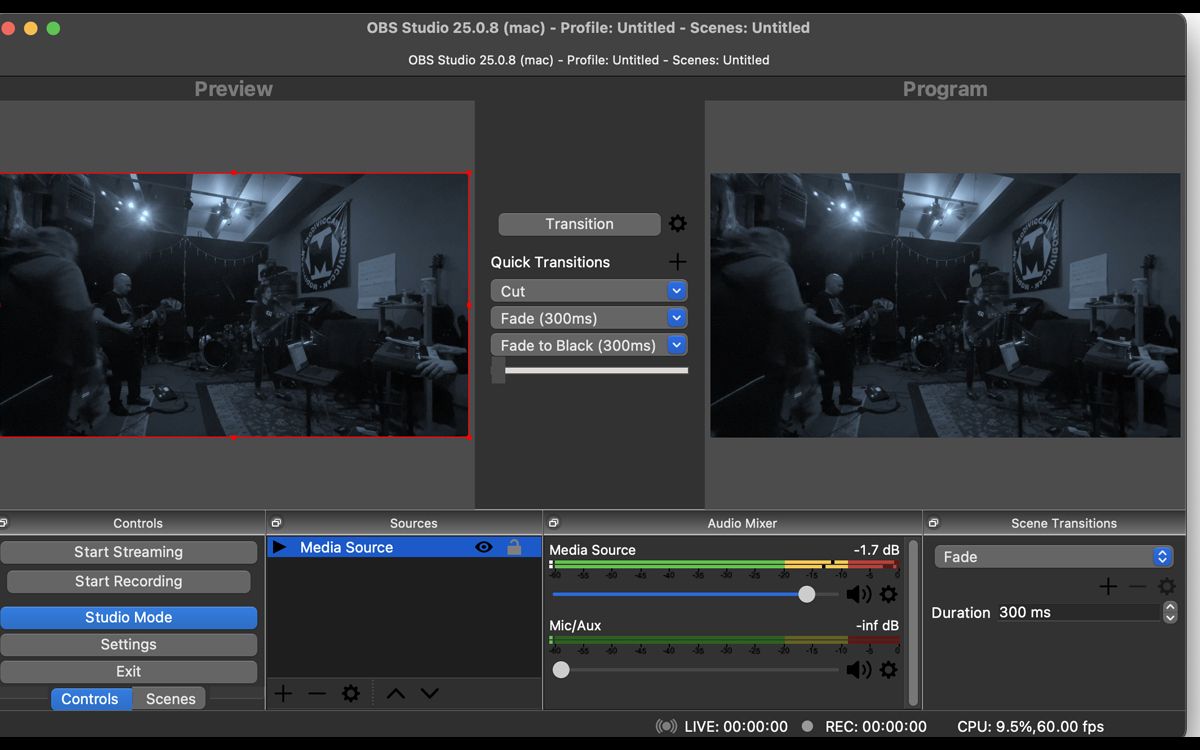The height and width of the screenshot is (750, 1200).
Task: Open Settings from Controls panel
Action: pos(128,645)
